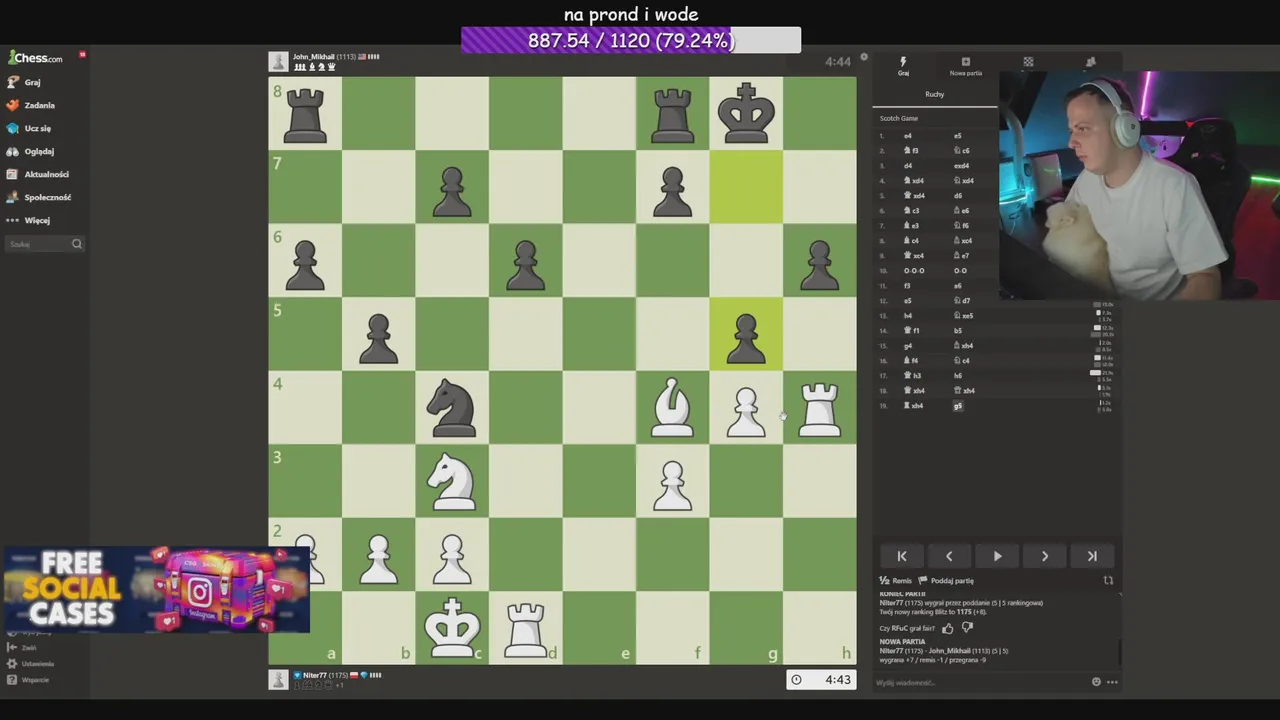Go to first move
Viewport: 1280px width, 720px height.
click(902, 556)
